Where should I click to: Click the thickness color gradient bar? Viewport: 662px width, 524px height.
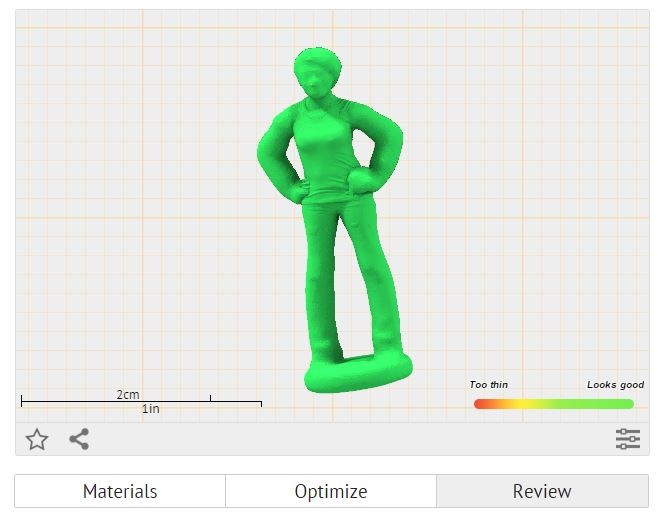coord(554,404)
